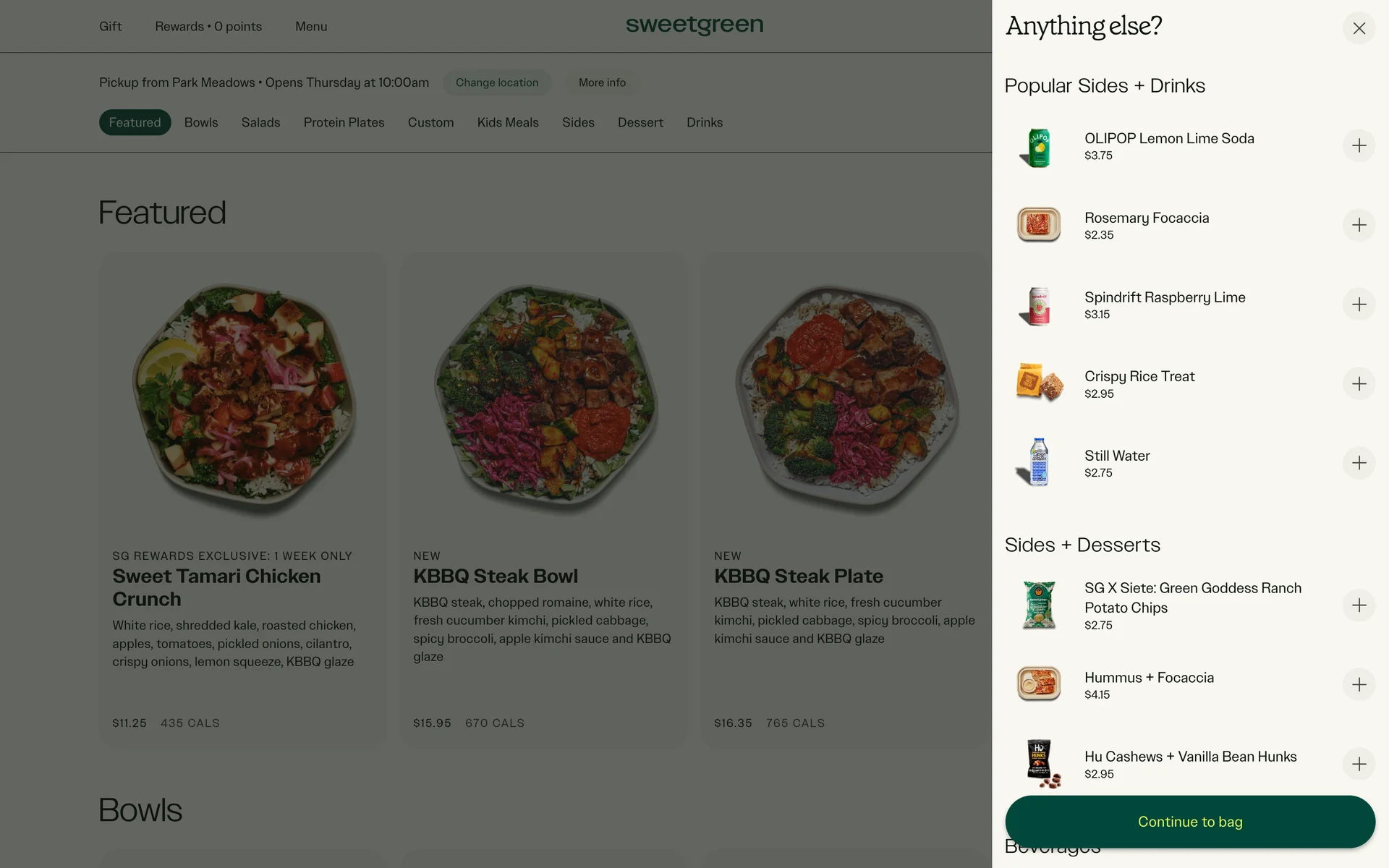Click the sweetgreen logo
1389x868 pixels.
point(694,25)
